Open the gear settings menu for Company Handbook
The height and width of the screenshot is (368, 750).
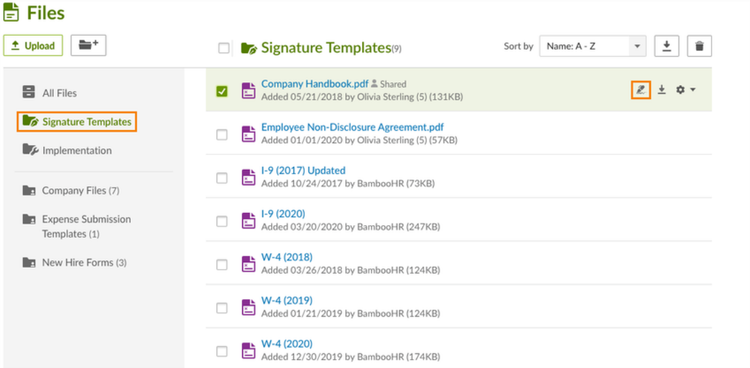tap(685, 90)
